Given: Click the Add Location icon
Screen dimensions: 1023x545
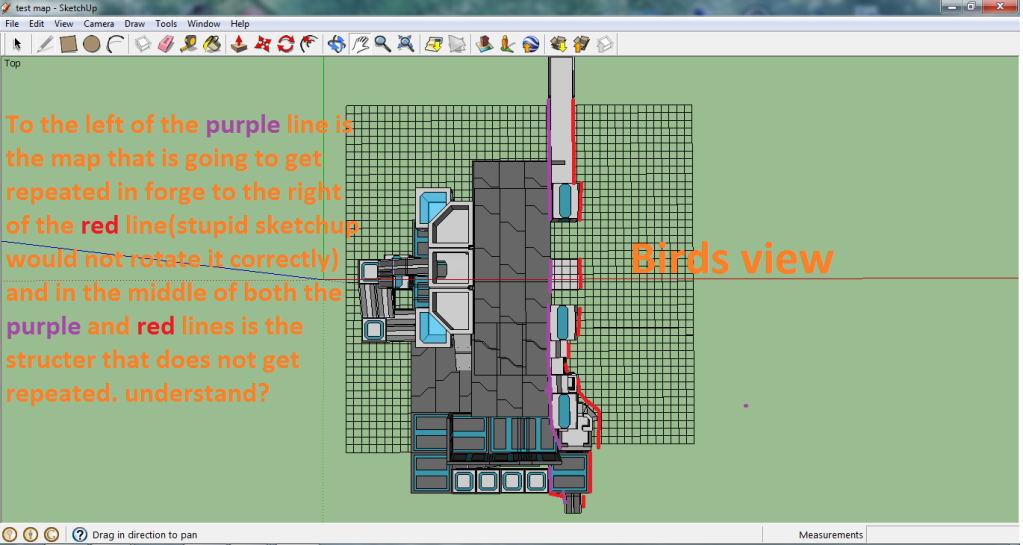Looking at the screenshot, I should 434,44.
